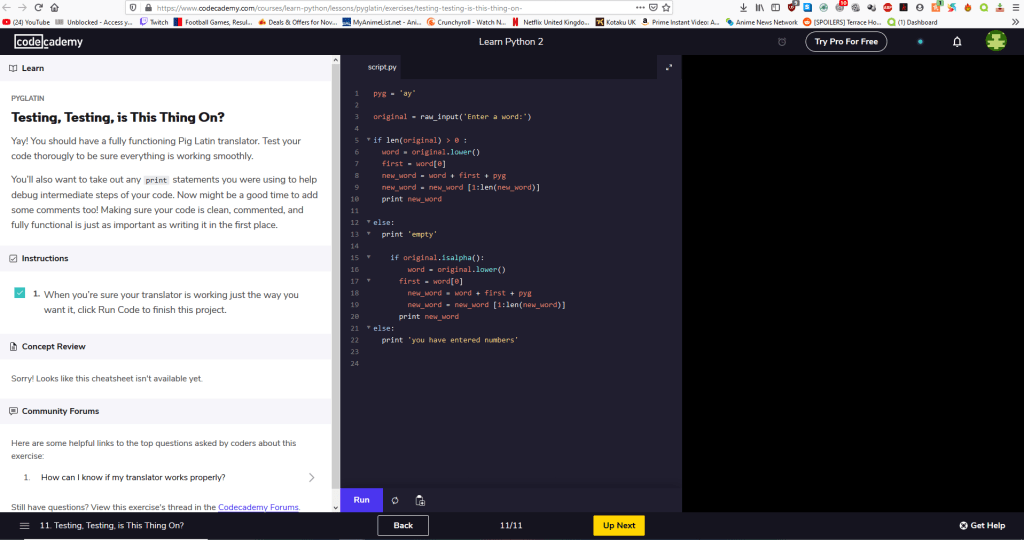Click the Run button
The width and height of the screenshot is (1024, 540).
361,500
